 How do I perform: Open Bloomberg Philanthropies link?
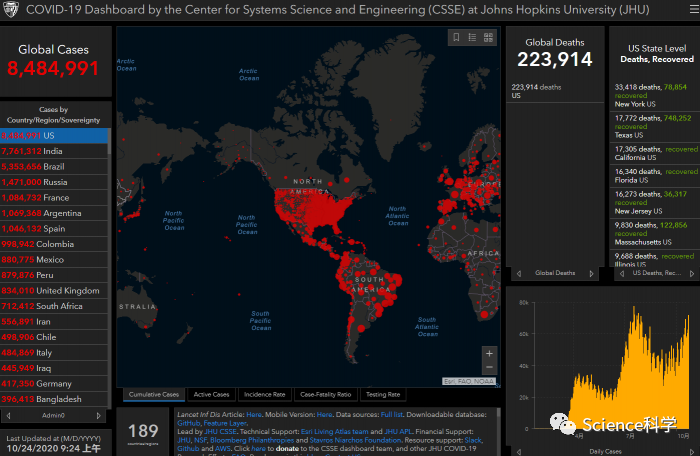click(252, 440)
